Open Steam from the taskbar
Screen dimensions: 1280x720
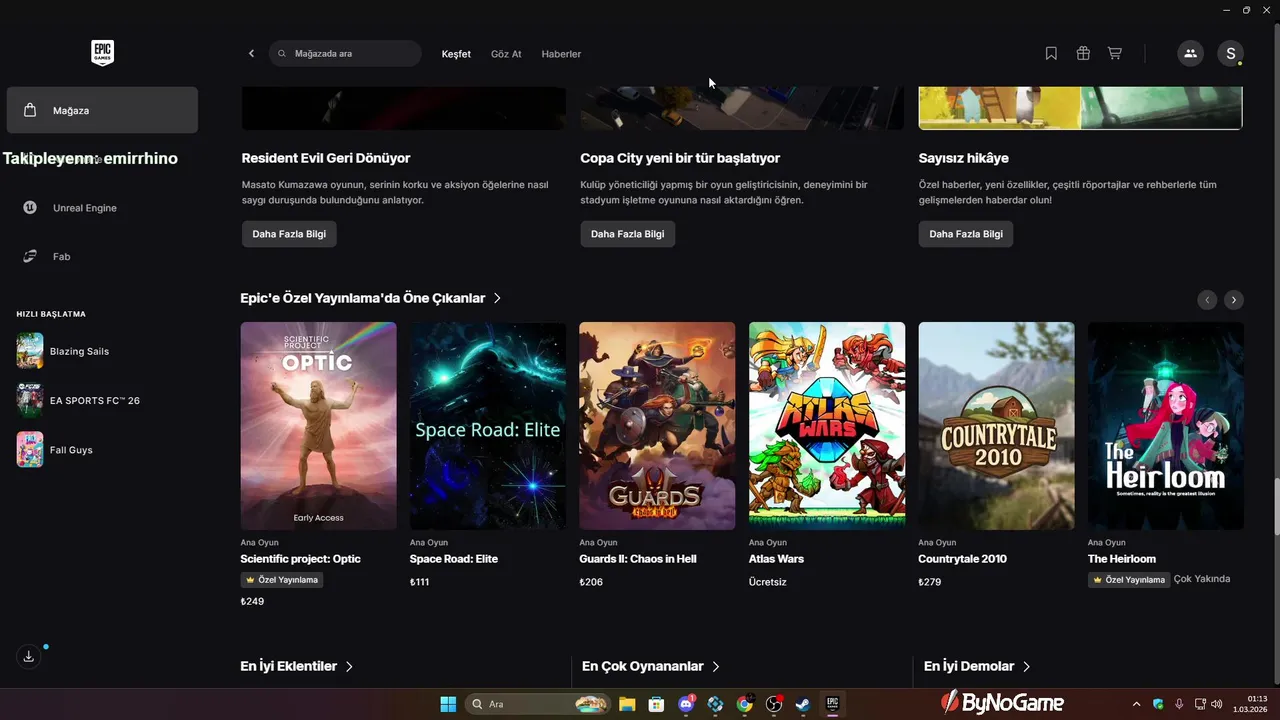802,704
